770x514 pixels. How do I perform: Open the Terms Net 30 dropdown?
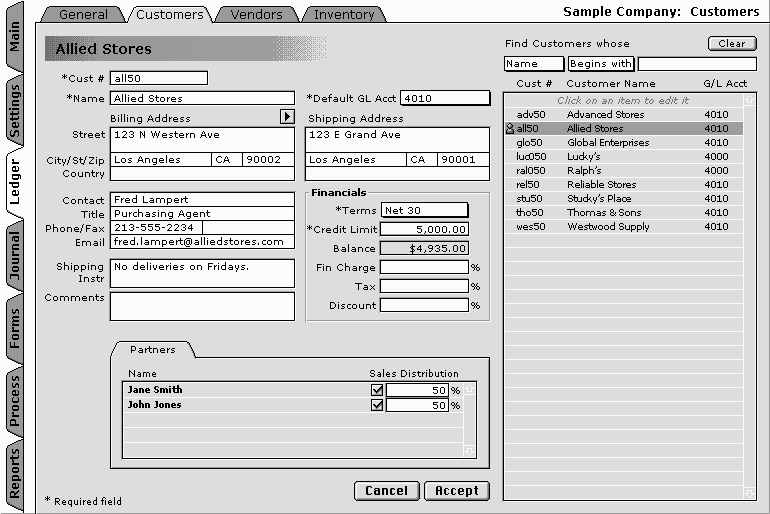click(x=424, y=210)
